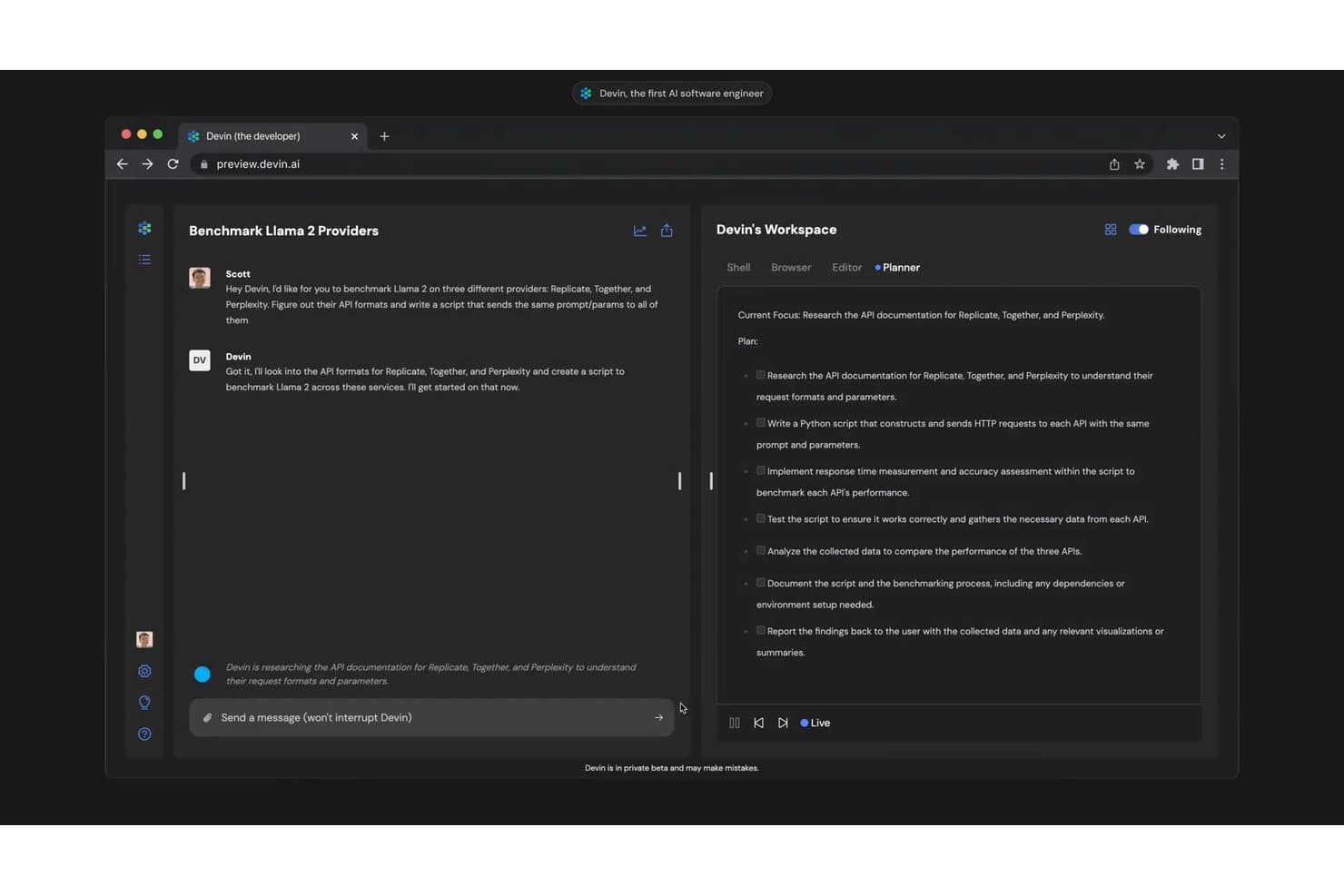1344x896 pixels.
Task: Check the 'Report the findings' task box
Action: tap(761, 631)
